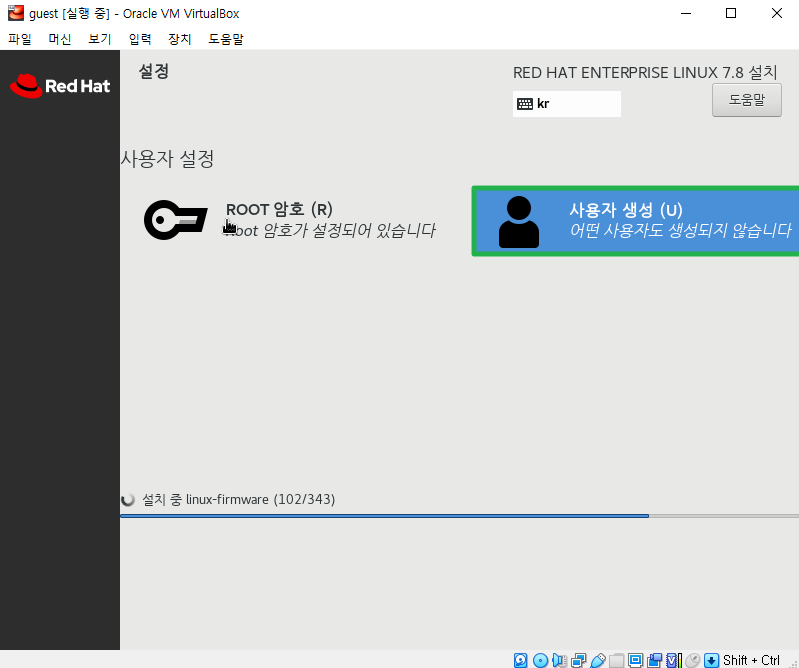The image size is (799, 668).
Task: Maximize the VirtualBox guest window
Action: (x=731, y=13)
